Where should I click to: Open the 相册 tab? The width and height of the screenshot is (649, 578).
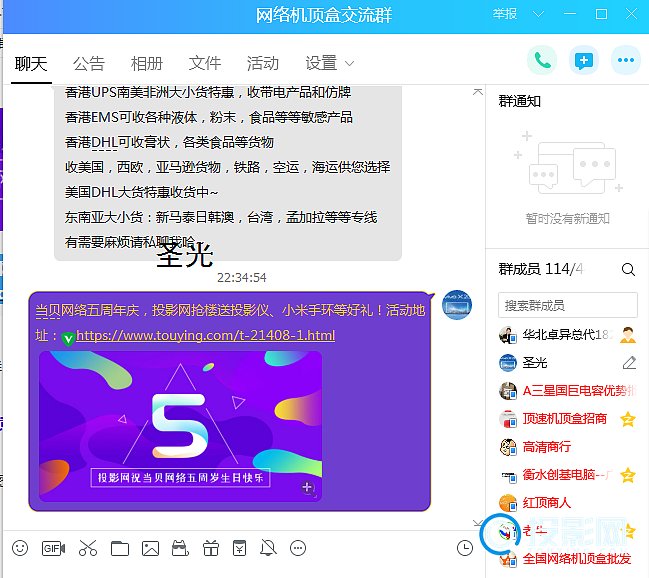point(147,64)
